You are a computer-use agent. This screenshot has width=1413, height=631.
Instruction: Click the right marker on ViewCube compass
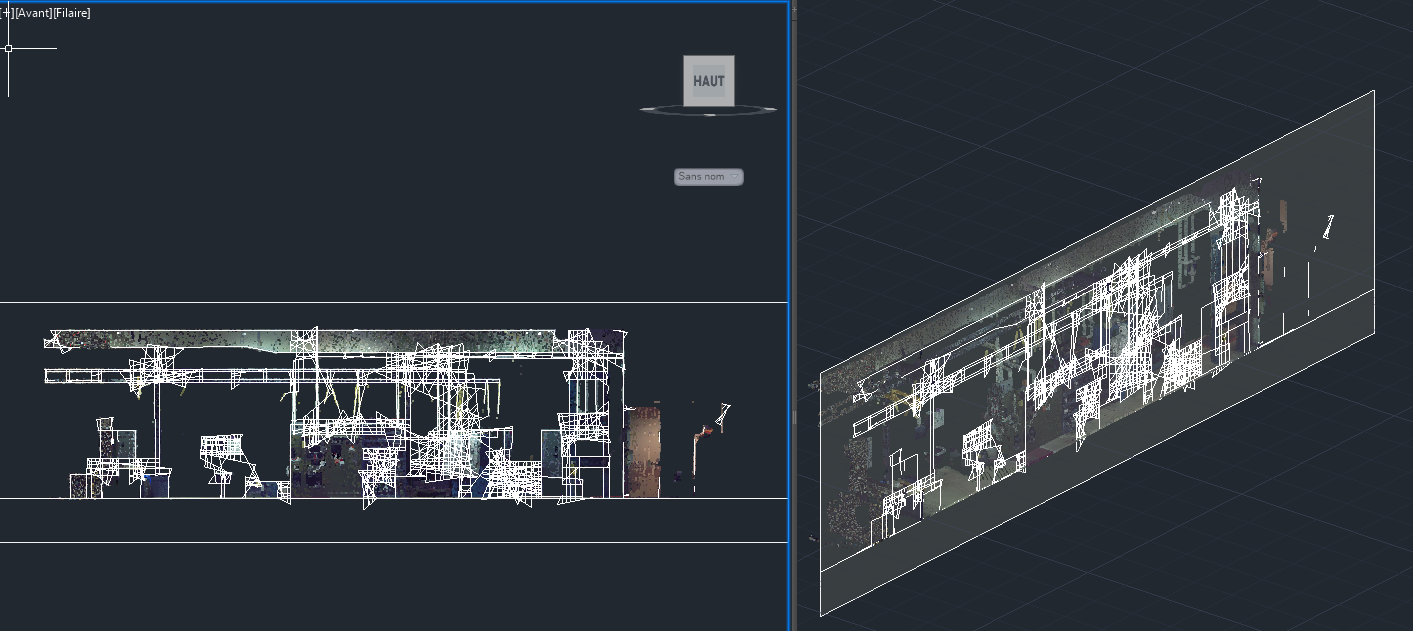pyautogui.click(x=773, y=108)
